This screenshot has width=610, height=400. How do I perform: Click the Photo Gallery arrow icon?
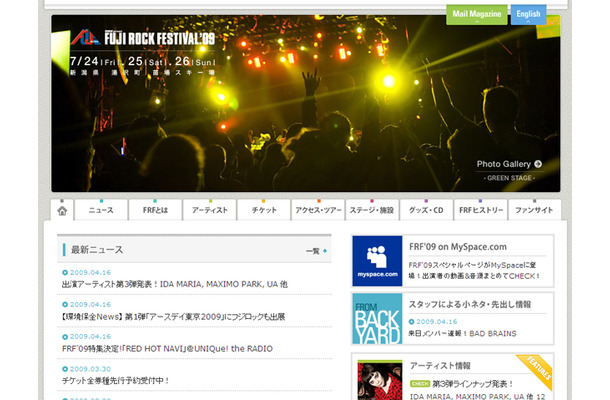pyautogui.click(x=538, y=164)
